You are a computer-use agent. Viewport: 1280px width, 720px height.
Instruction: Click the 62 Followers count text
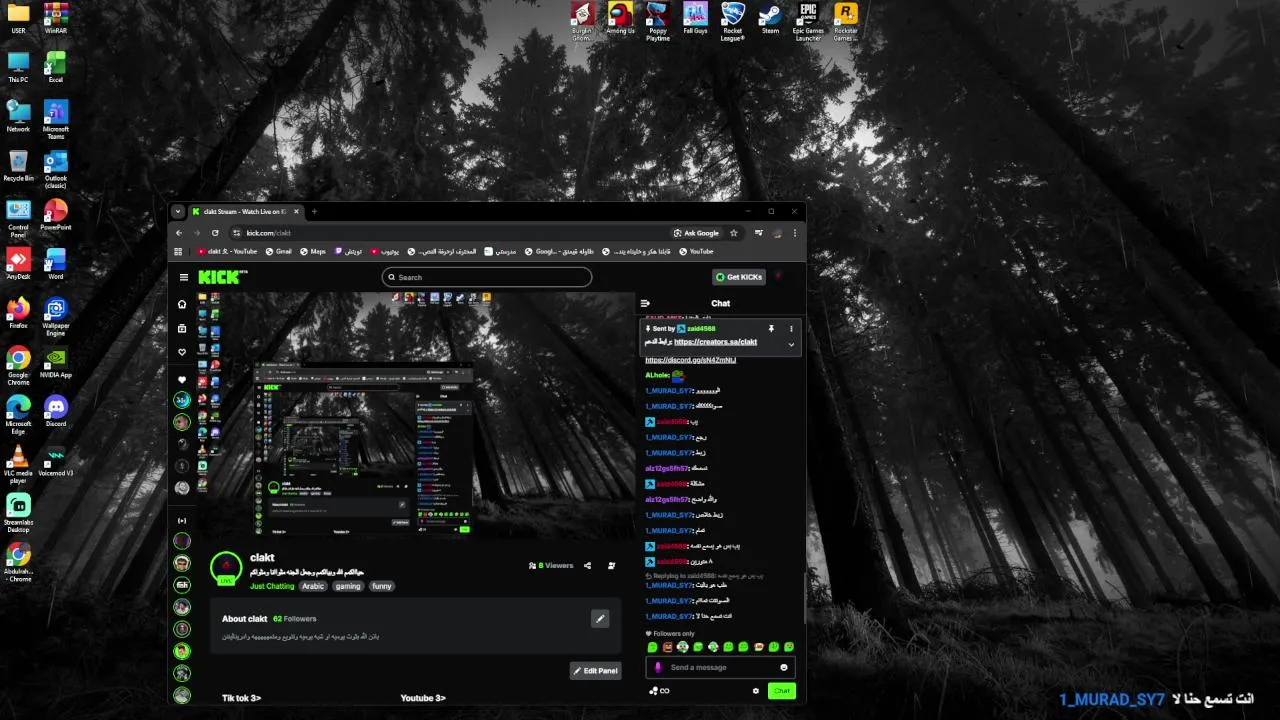coord(294,619)
